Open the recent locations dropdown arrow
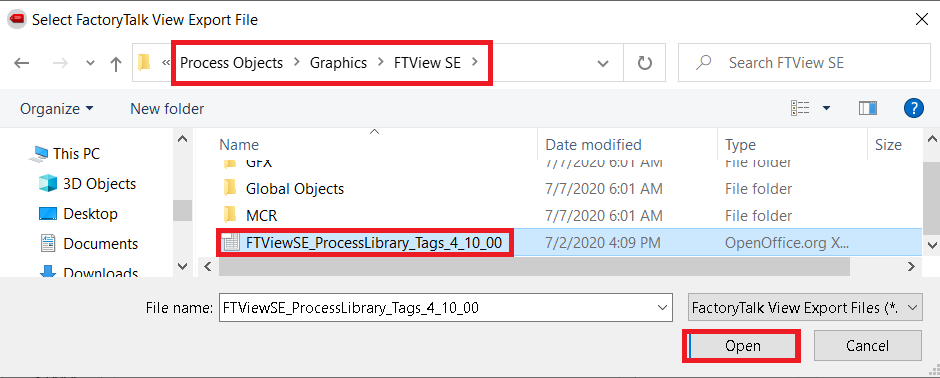The height and width of the screenshot is (378, 940). [x=90, y=63]
